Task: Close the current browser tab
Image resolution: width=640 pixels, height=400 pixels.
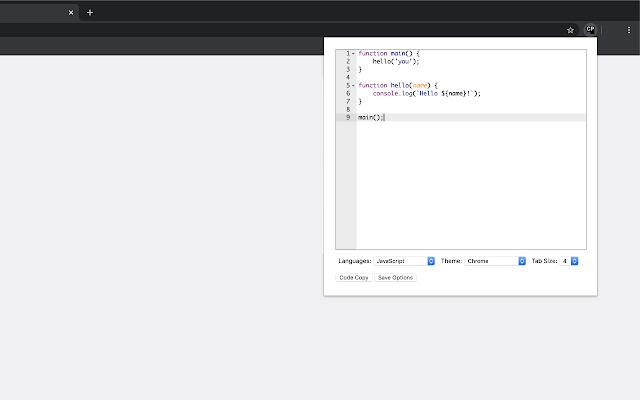Action: click(x=71, y=13)
